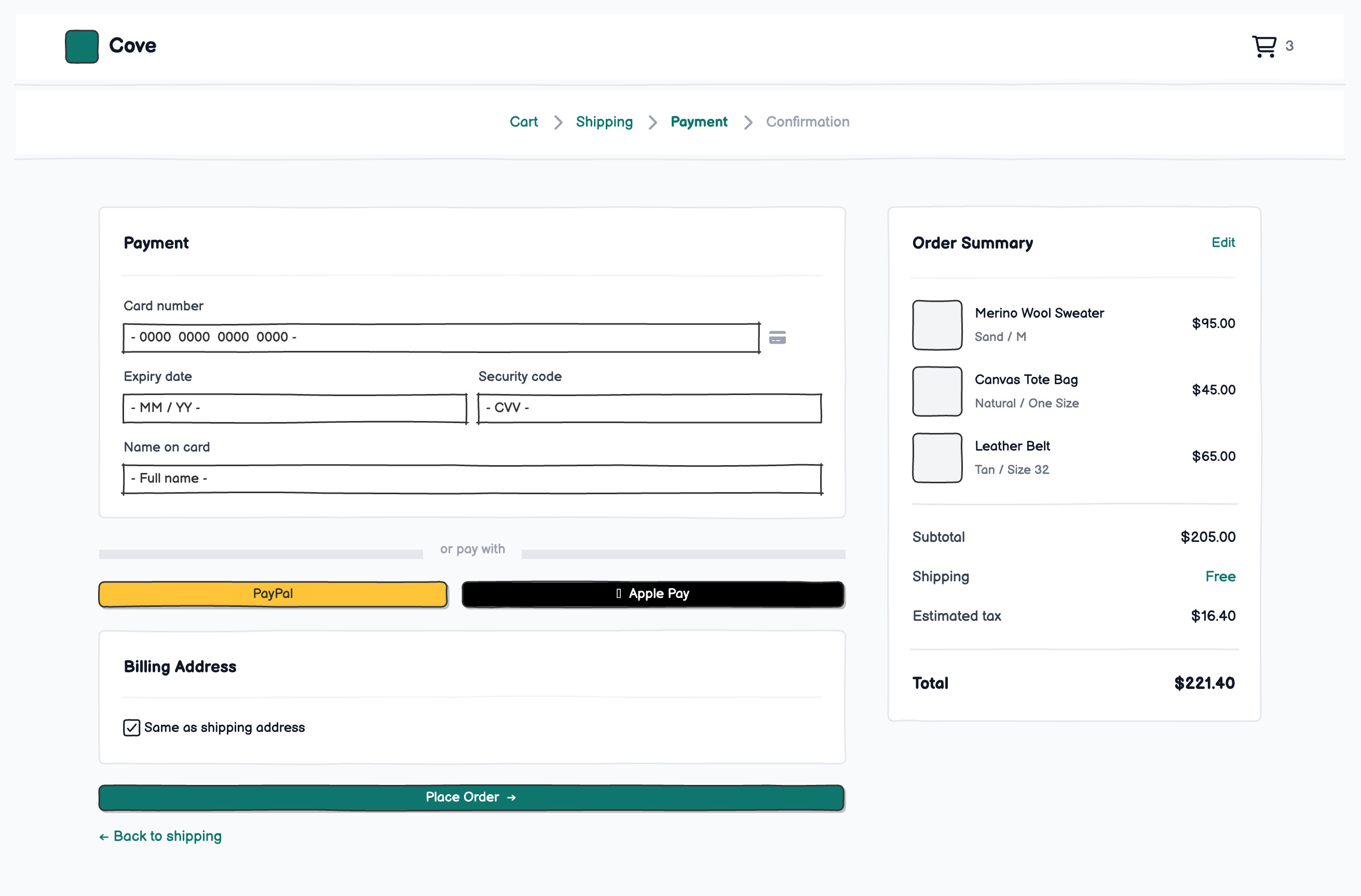Click the Canvas Tote Bag item name
This screenshot has width=1361, height=896.
[1026, 379]
